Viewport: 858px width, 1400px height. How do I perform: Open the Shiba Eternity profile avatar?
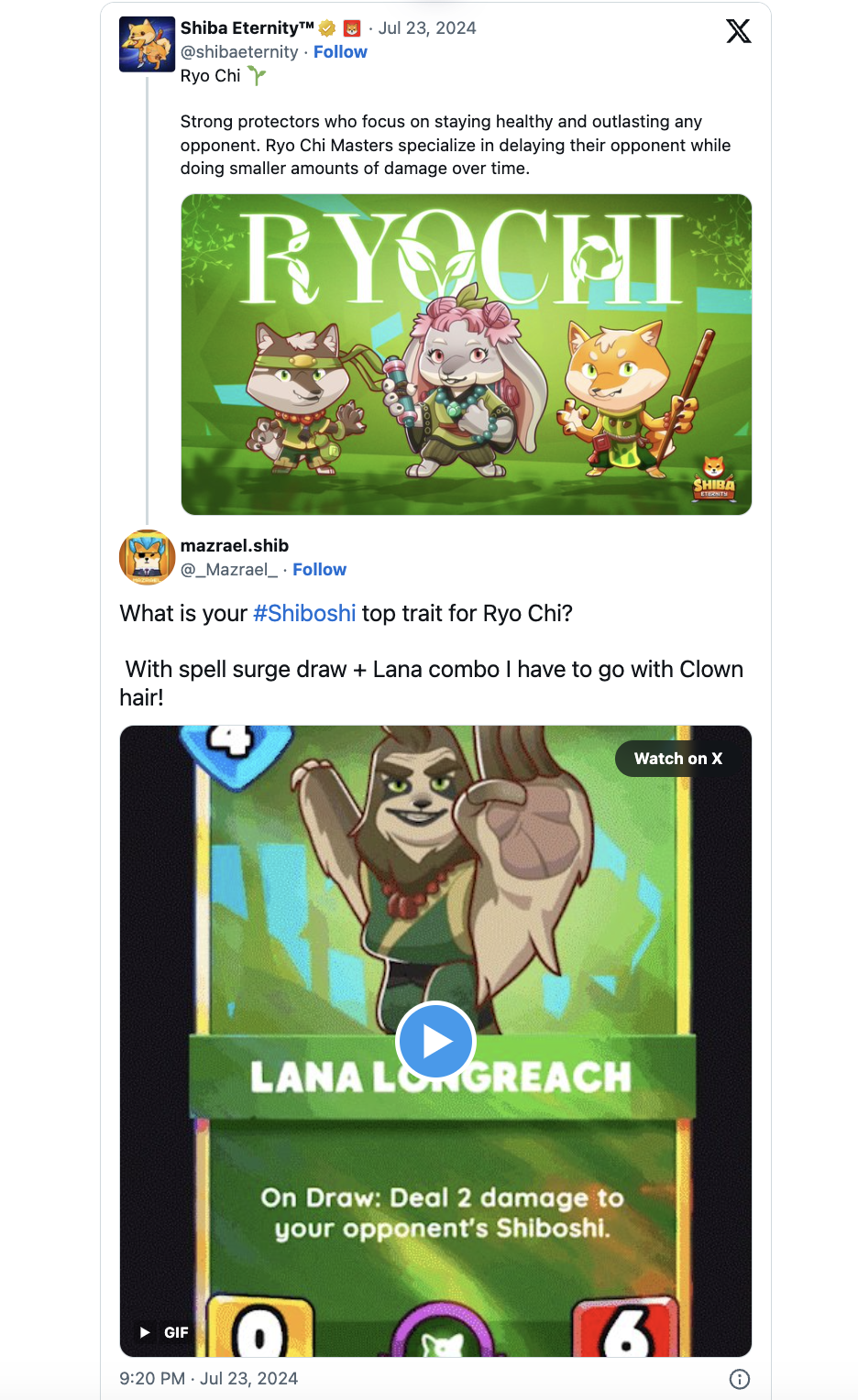(x=147, y=44)
